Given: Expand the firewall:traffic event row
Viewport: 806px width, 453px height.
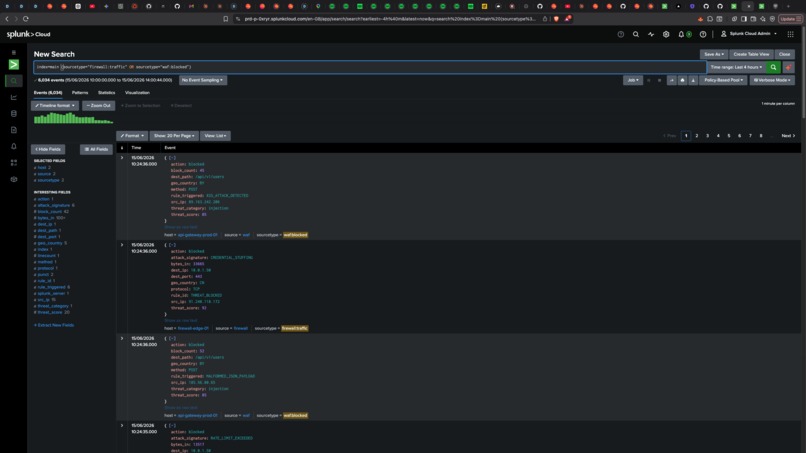Looking at the screenshot, I should [122, 245].
